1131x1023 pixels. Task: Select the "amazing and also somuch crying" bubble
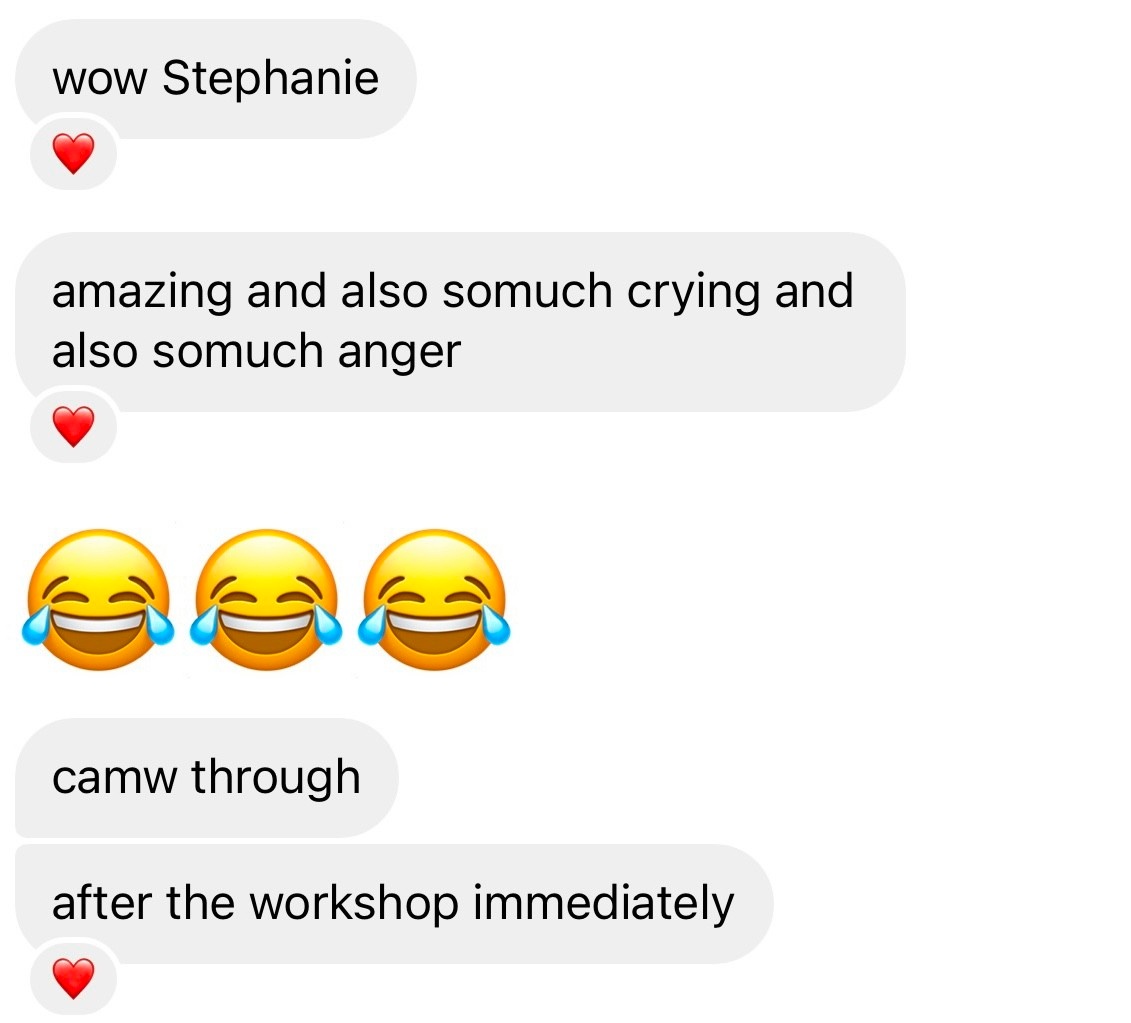[460, 322]
